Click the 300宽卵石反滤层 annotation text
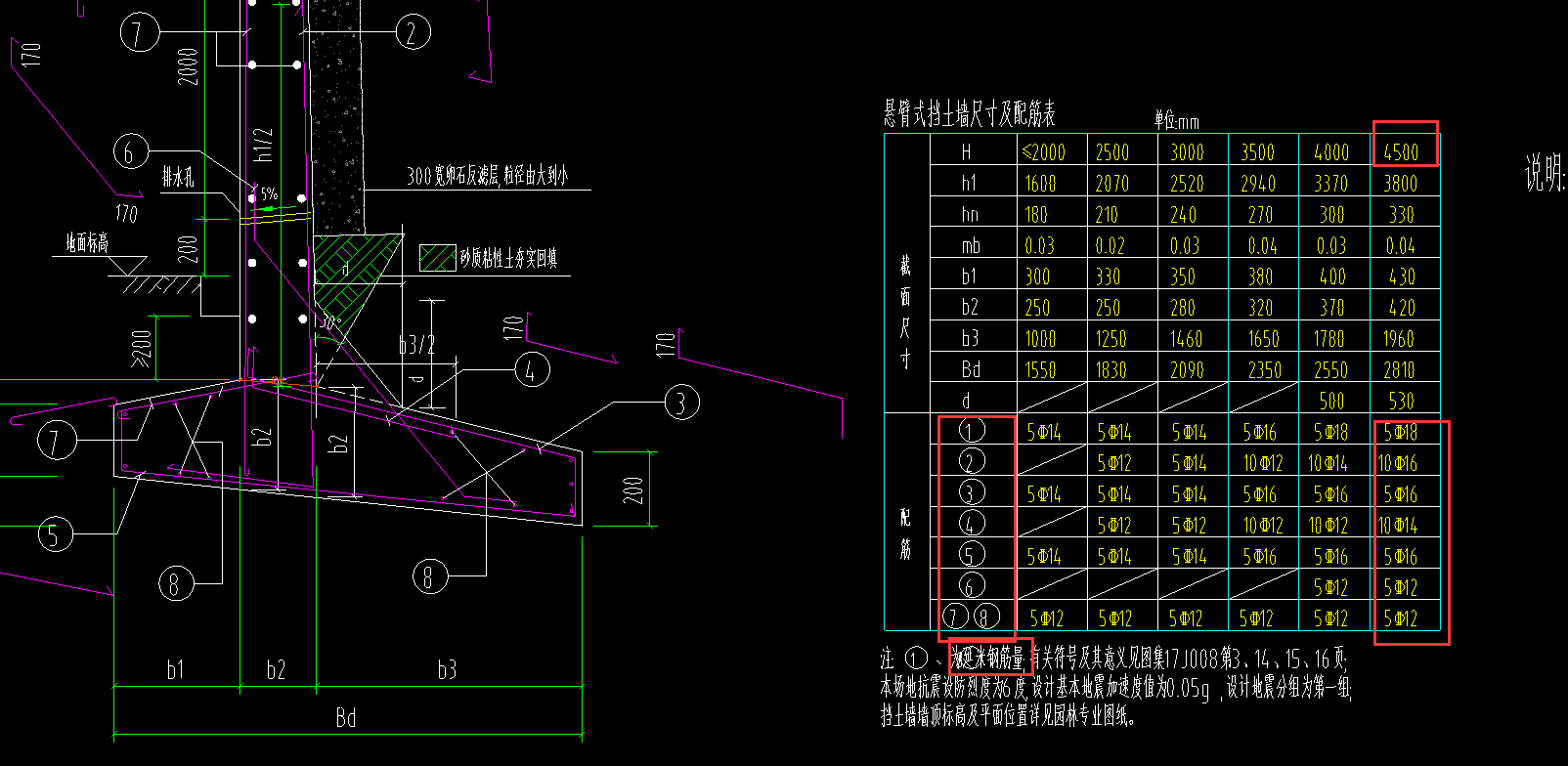Viewport: 1568px width, 766px height. 487,176
